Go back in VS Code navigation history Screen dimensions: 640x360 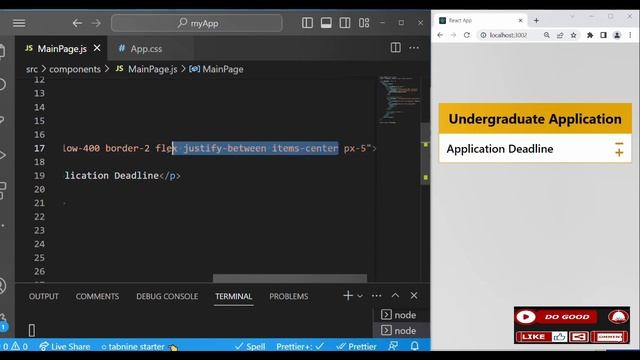click(77, 23)
